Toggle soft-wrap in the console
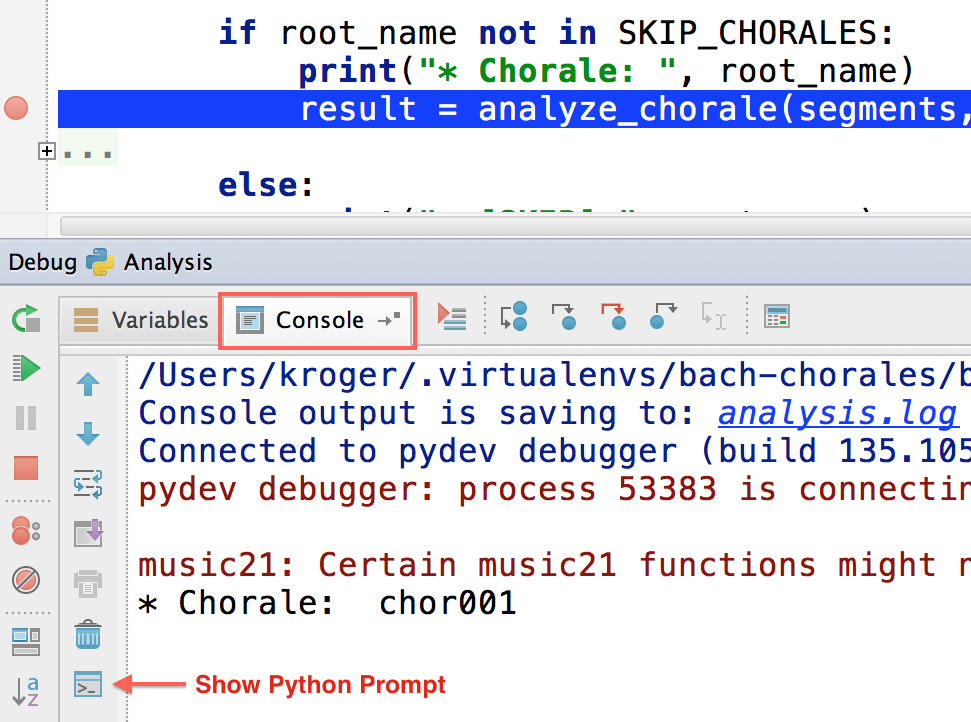Image resolution: width=971 pixels, height=722 pixels. 88,485
